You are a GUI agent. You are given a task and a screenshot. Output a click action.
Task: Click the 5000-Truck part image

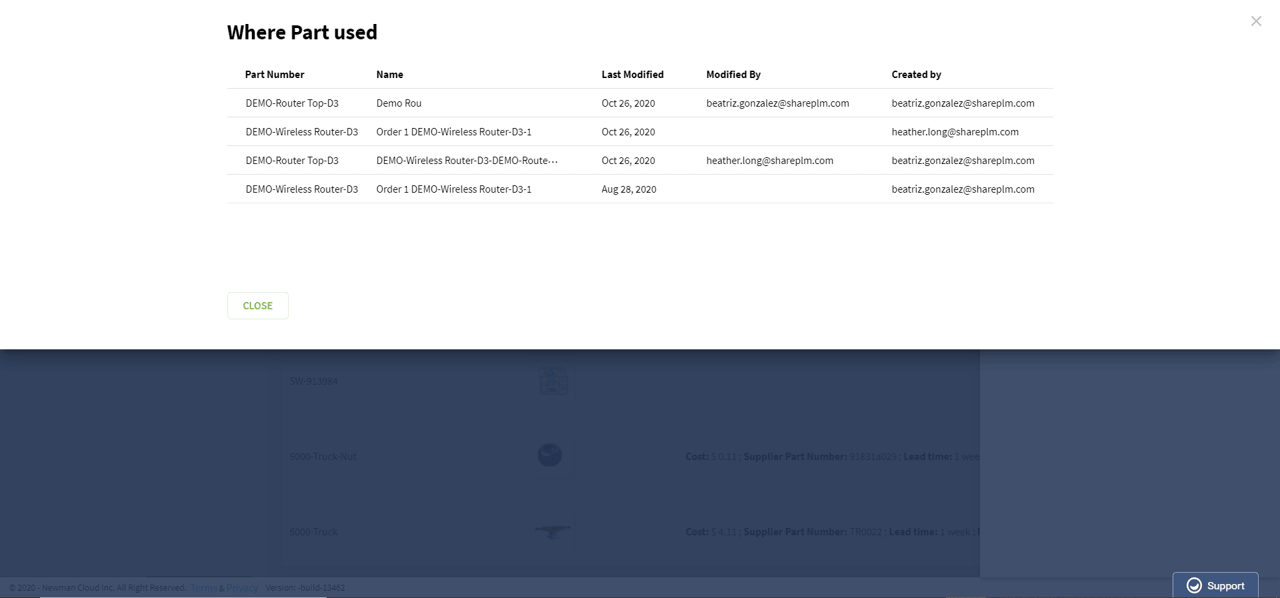552,532
